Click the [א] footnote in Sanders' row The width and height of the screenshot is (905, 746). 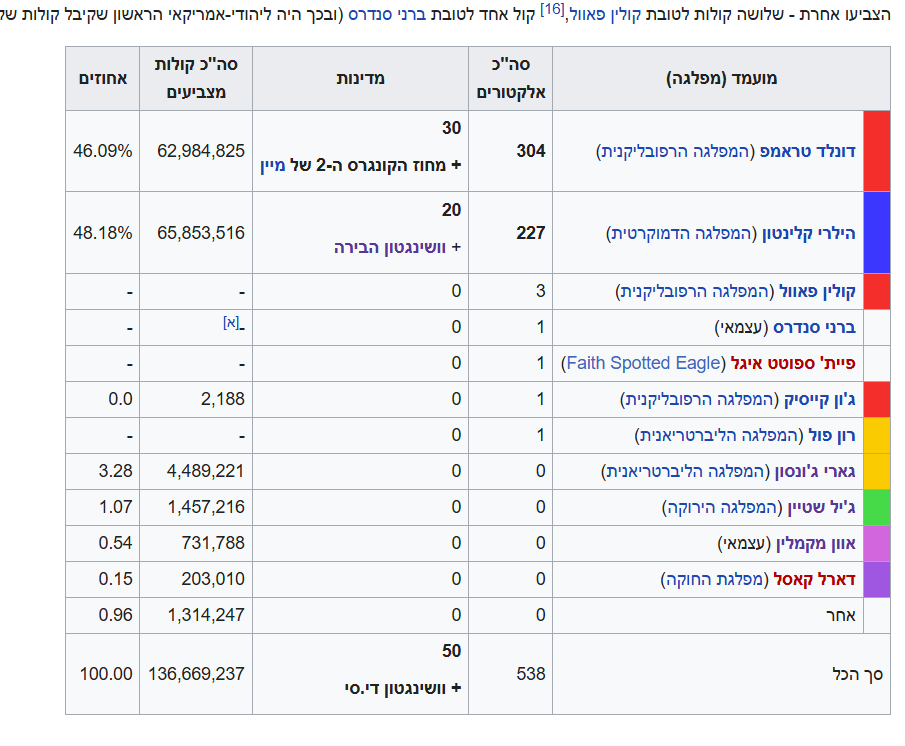[x=231, y=322]
